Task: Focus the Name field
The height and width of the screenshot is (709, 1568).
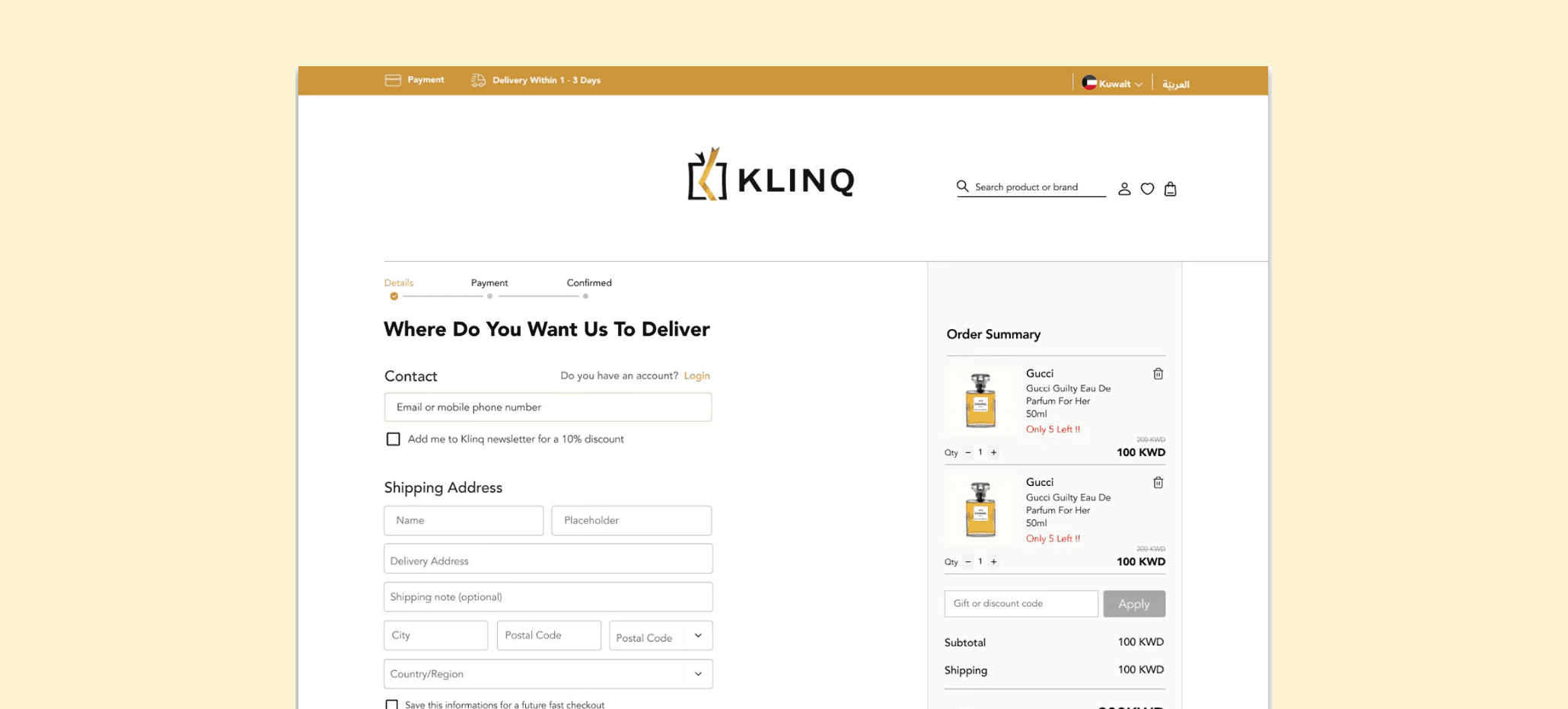Action: pos(464,520)
